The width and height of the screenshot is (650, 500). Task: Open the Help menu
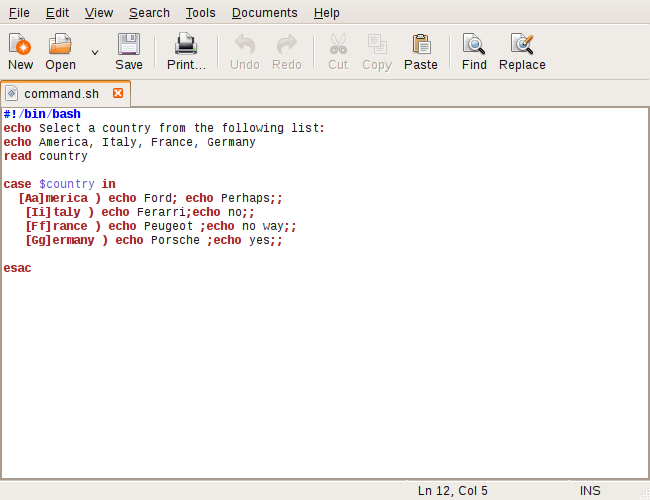tap(327, 13)
